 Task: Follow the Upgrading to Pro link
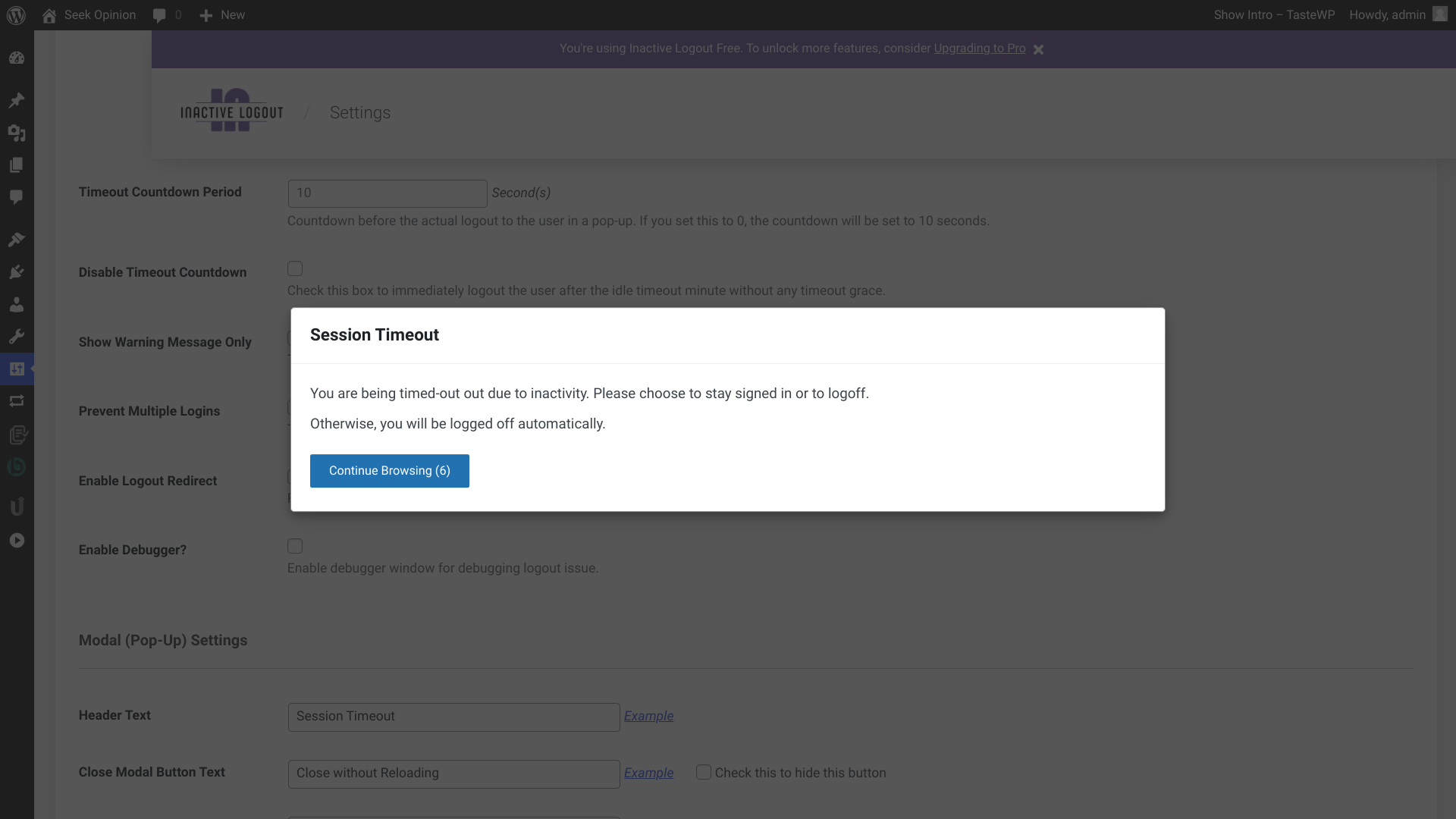point(978,48)
